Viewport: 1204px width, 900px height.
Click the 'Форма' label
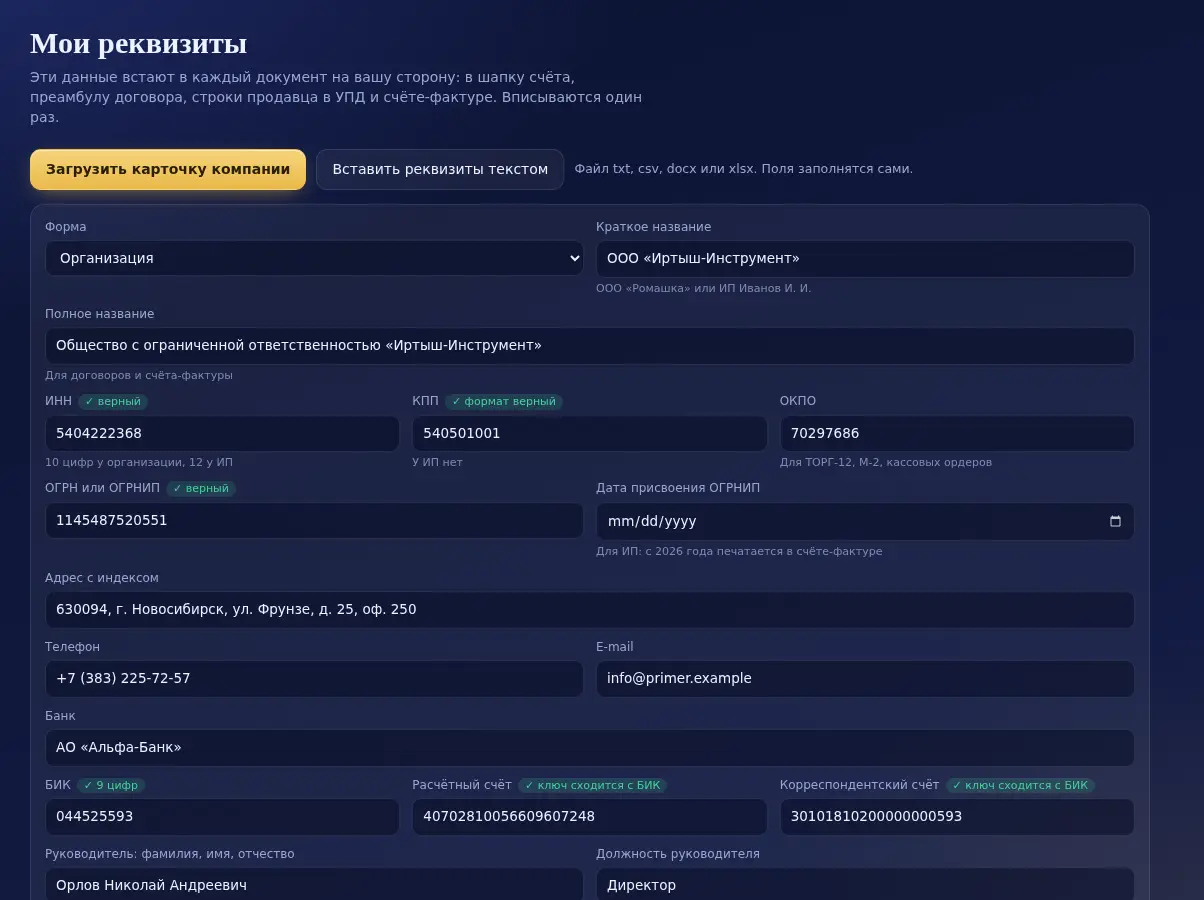click(66, 227)
